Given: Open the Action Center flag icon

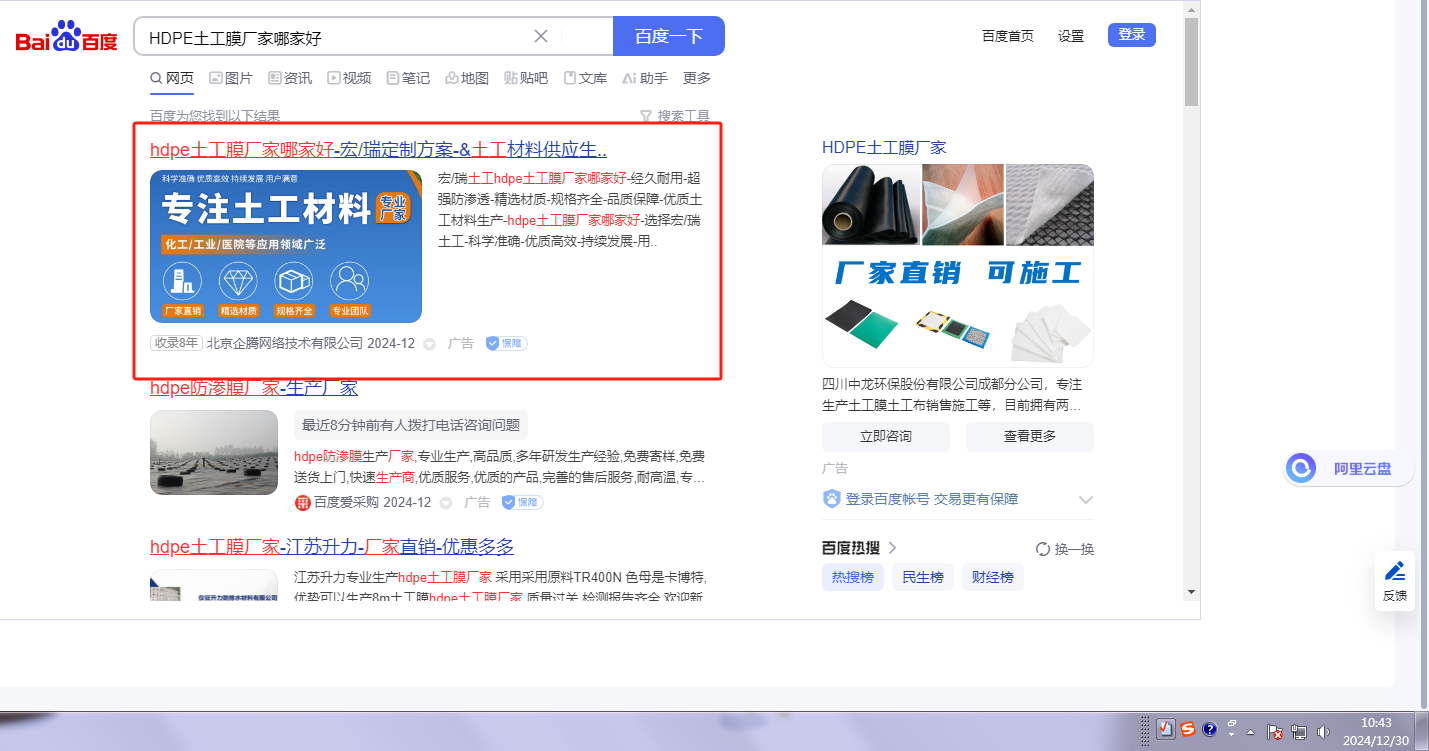Looking at the screenshot, I should pyautogui.click(x=1276, y=732).
